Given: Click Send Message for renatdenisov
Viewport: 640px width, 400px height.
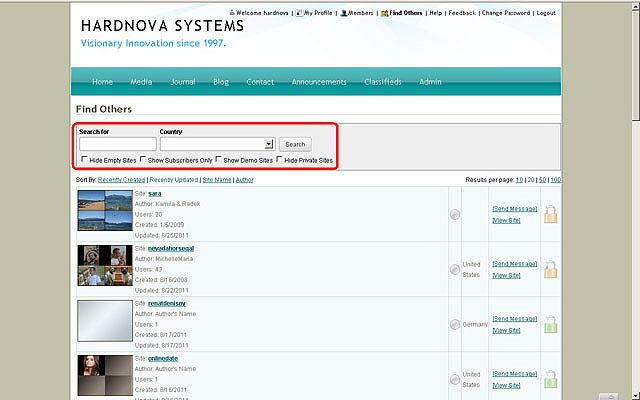Looking at the screenshot, I should point(514,319).
